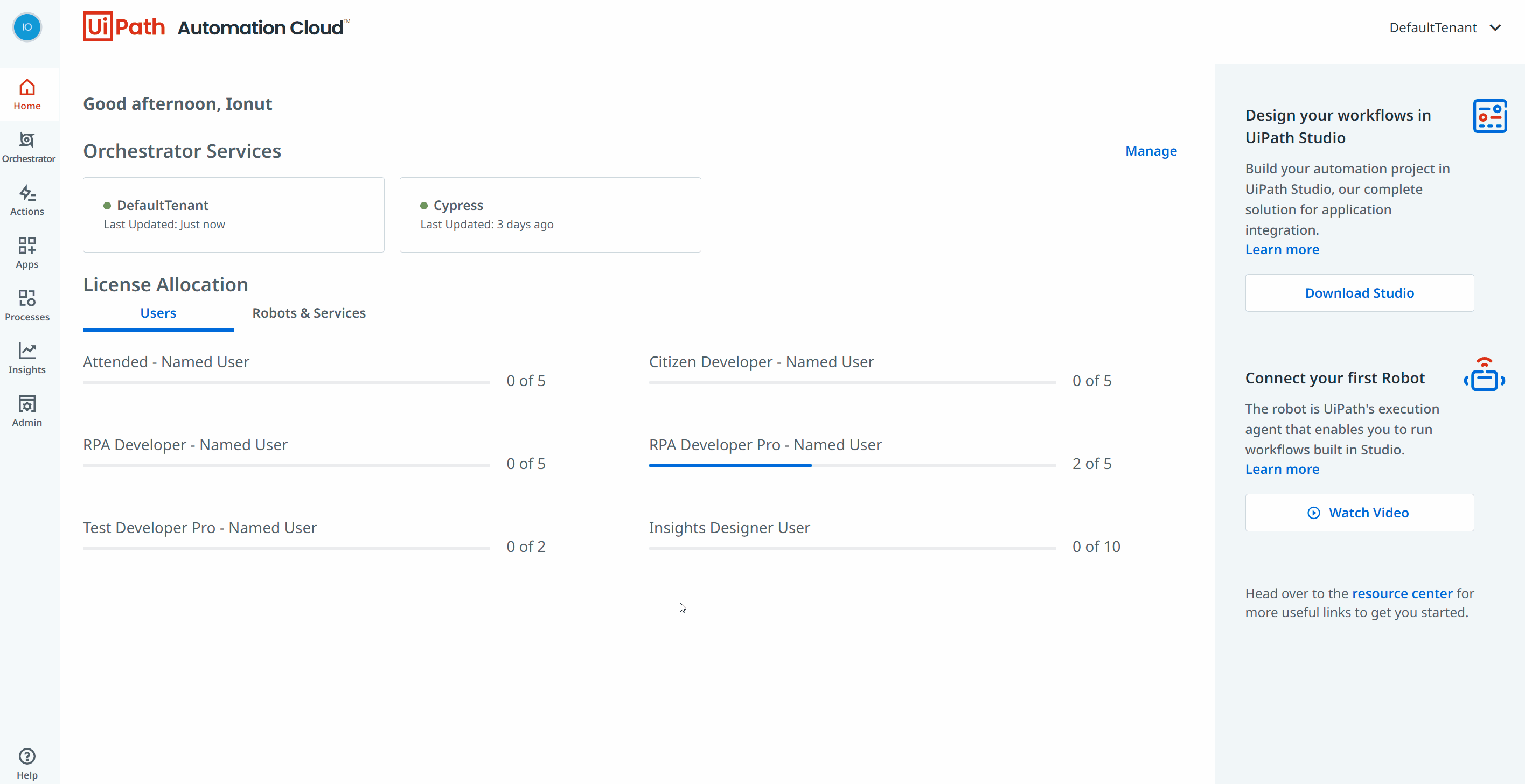Viewport: 1525px width, 784px height.
Task: Open the Cypress service card
Action: click(x=549, y=215)
